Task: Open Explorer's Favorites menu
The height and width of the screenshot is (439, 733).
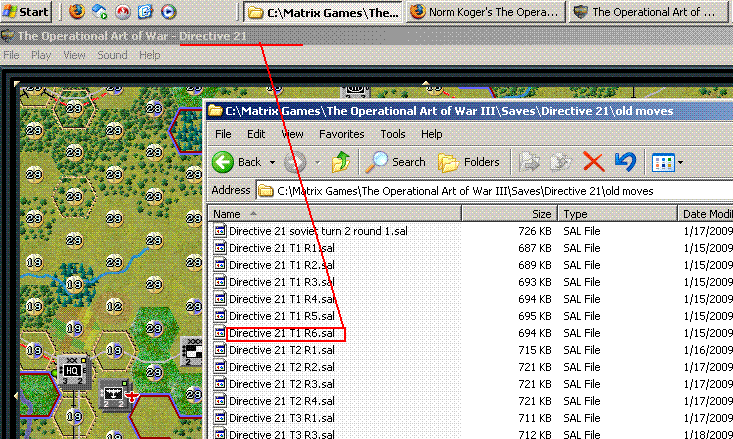Action: (341, 134)
